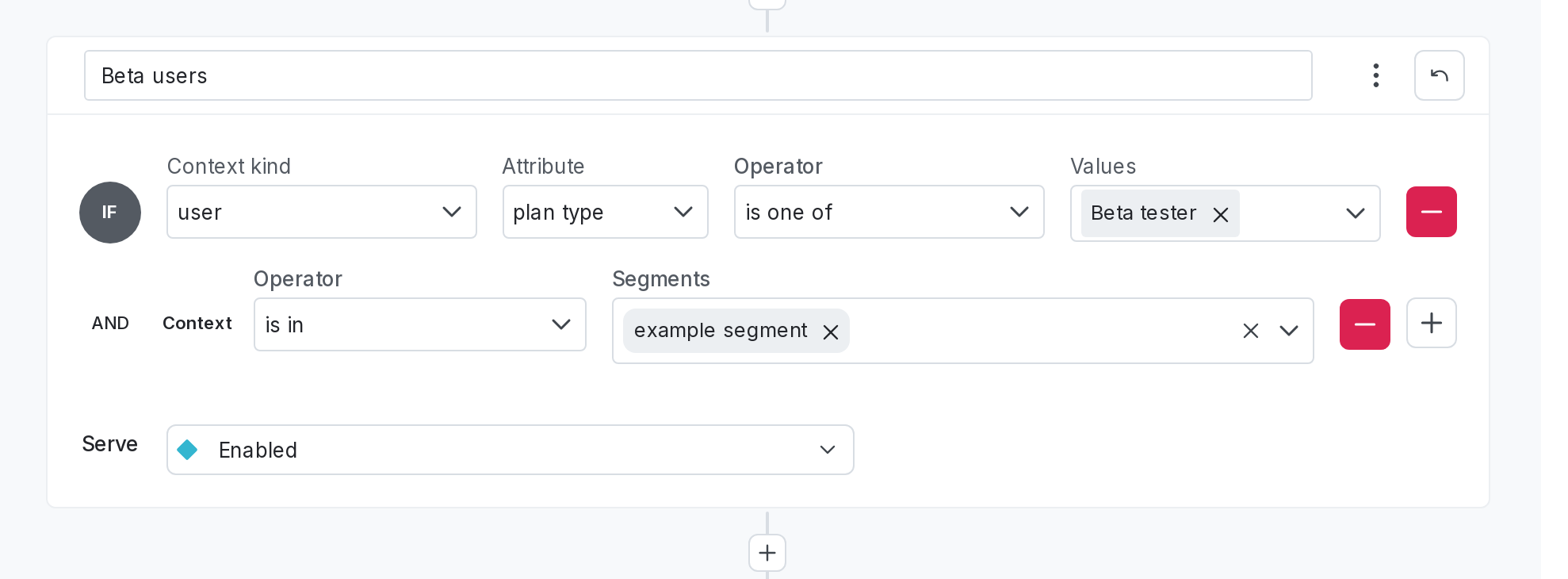Viewport: 1568px width, 579px height.
Task: Expand the Values dropdown chevron
Action: pyautogui.click(x=1356, y=213)
